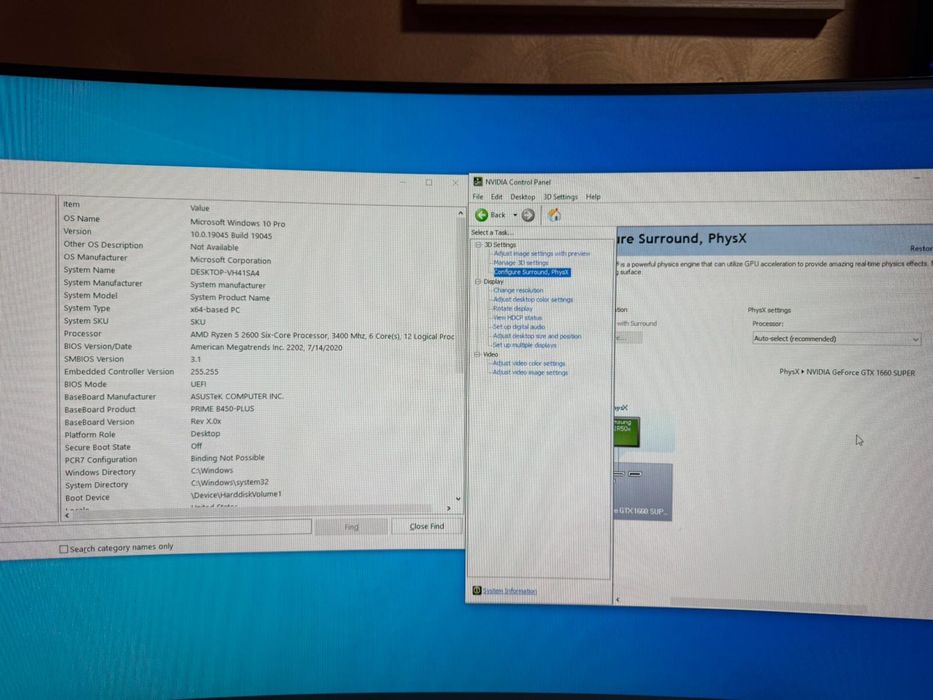
Task: Select Adjust video image settings task
Action: (x=530, y=373)
